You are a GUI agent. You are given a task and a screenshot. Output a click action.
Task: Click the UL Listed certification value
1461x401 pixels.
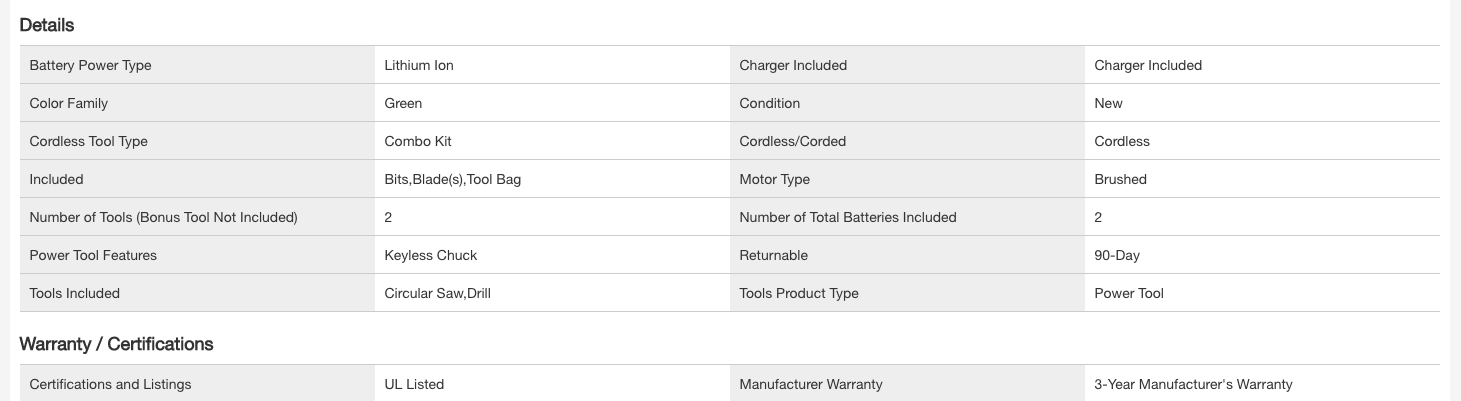[414, 384]
